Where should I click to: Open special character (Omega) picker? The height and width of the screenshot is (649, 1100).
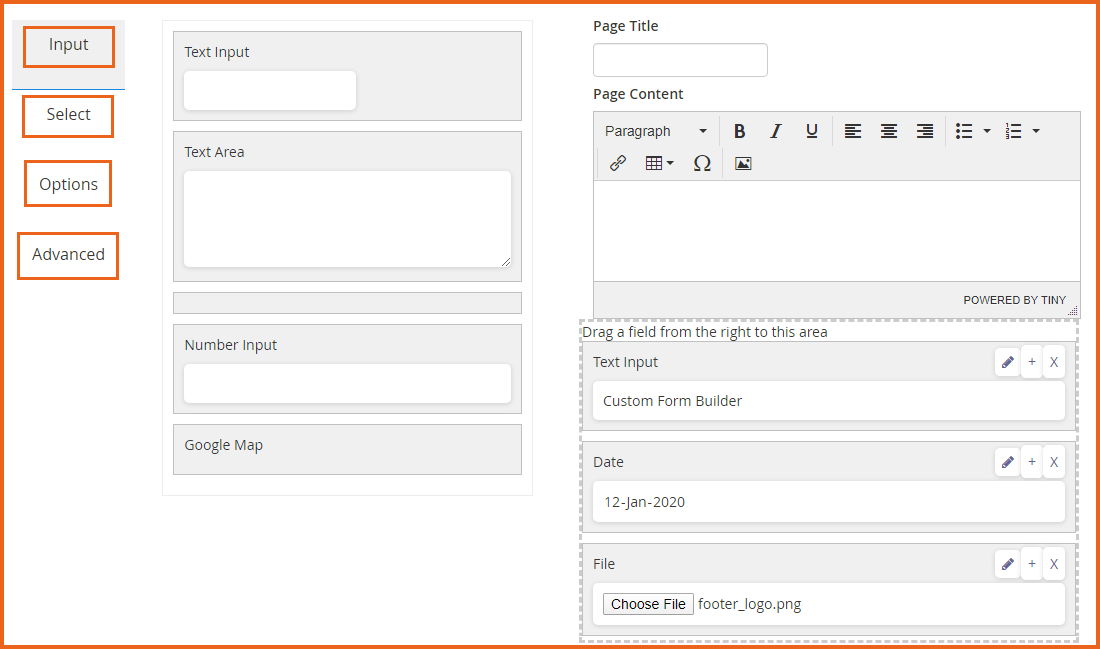click(x=702, y=163)
